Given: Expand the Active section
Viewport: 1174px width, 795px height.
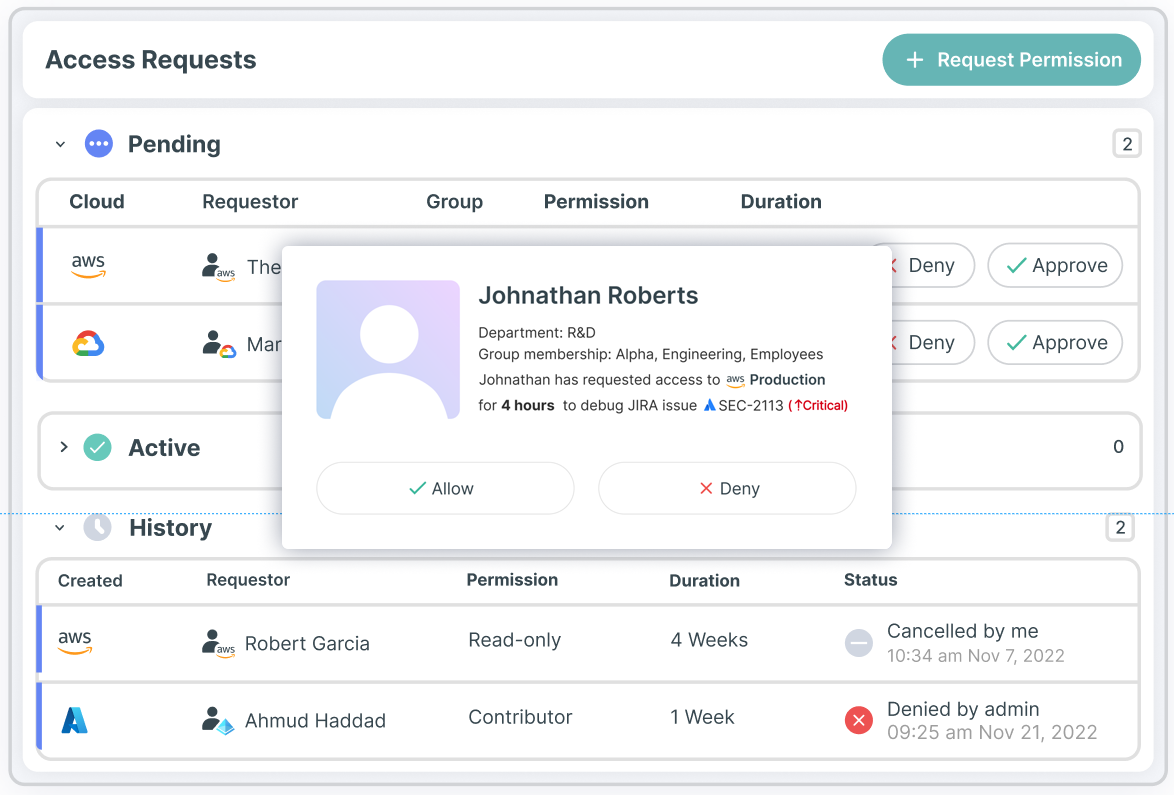Looking at the screenshot, I should pyautogui.click(x=64, y=447).
